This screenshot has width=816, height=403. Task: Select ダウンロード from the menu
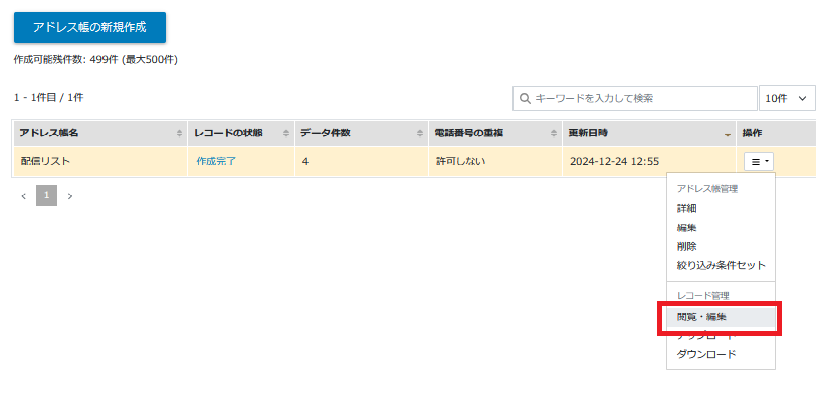[x=706, y=354]
